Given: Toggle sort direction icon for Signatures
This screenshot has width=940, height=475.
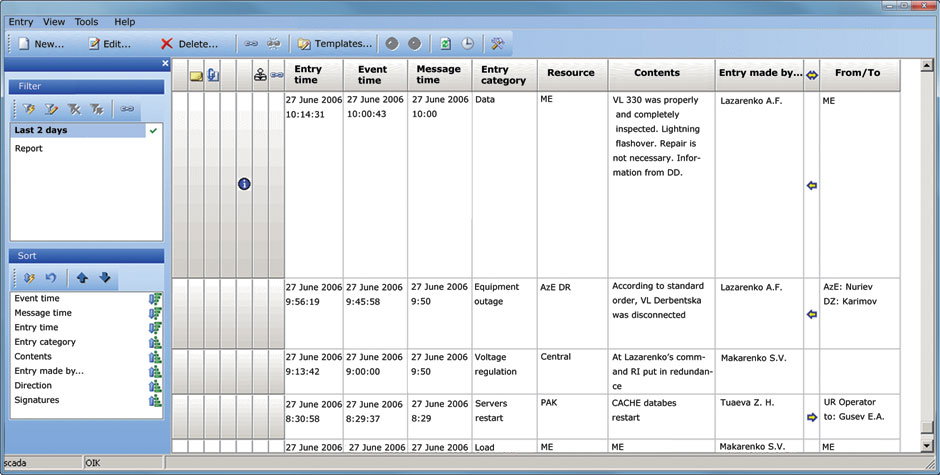Looking at the screenshot, I should (155, 400).
